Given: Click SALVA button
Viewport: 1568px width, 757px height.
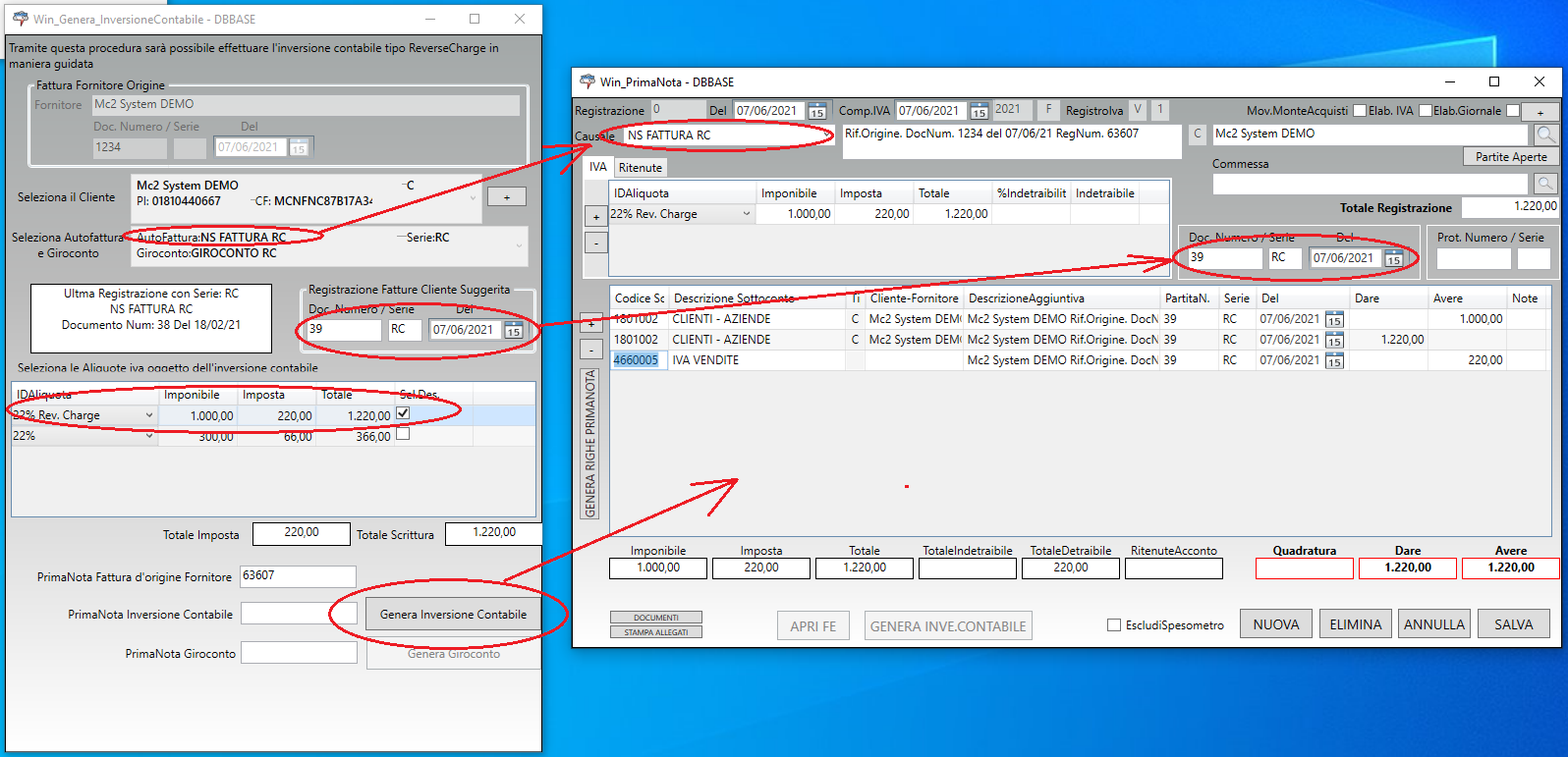Looking at the screenshot, I should pos(1513,624).
